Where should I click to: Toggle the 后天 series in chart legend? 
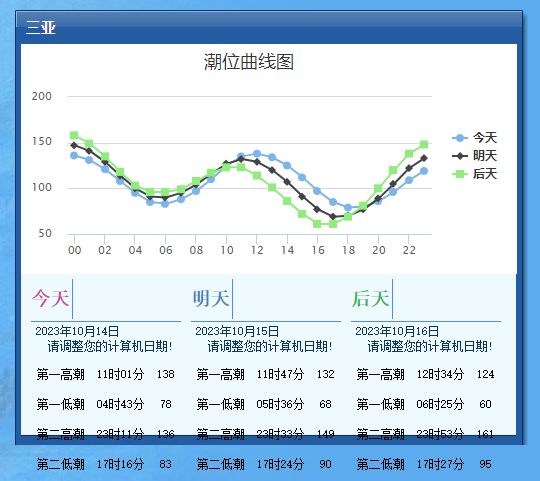475,174
